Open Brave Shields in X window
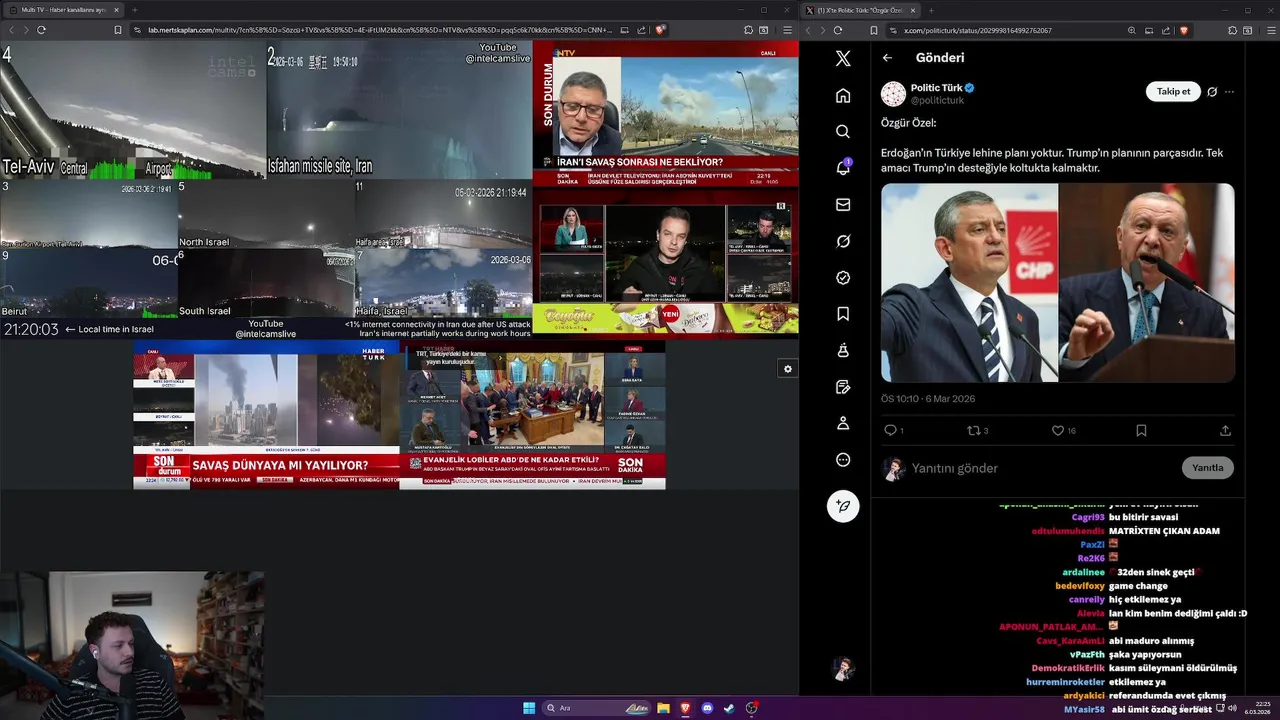 pyautogui.click(x=1183, y=30)
